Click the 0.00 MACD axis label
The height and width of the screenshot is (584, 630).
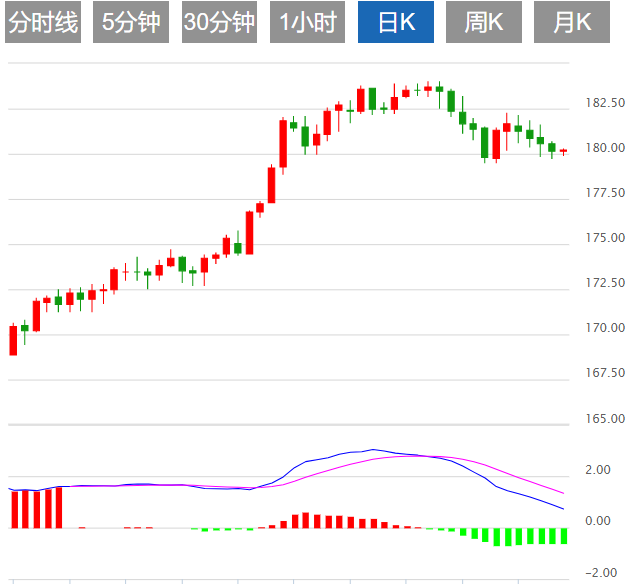(598, 521)
